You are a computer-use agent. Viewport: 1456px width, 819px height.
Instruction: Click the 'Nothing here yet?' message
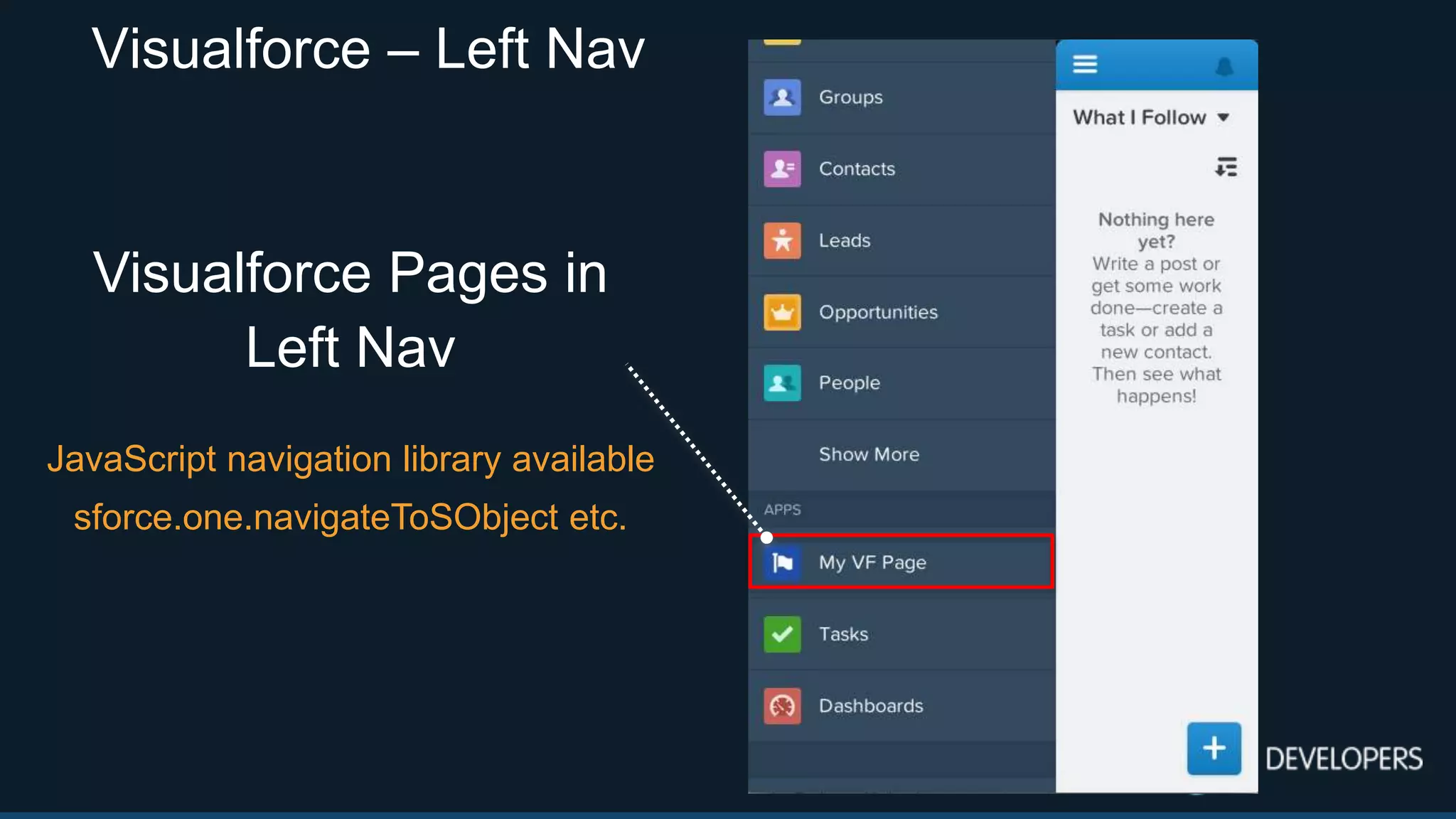point(1156,230)
